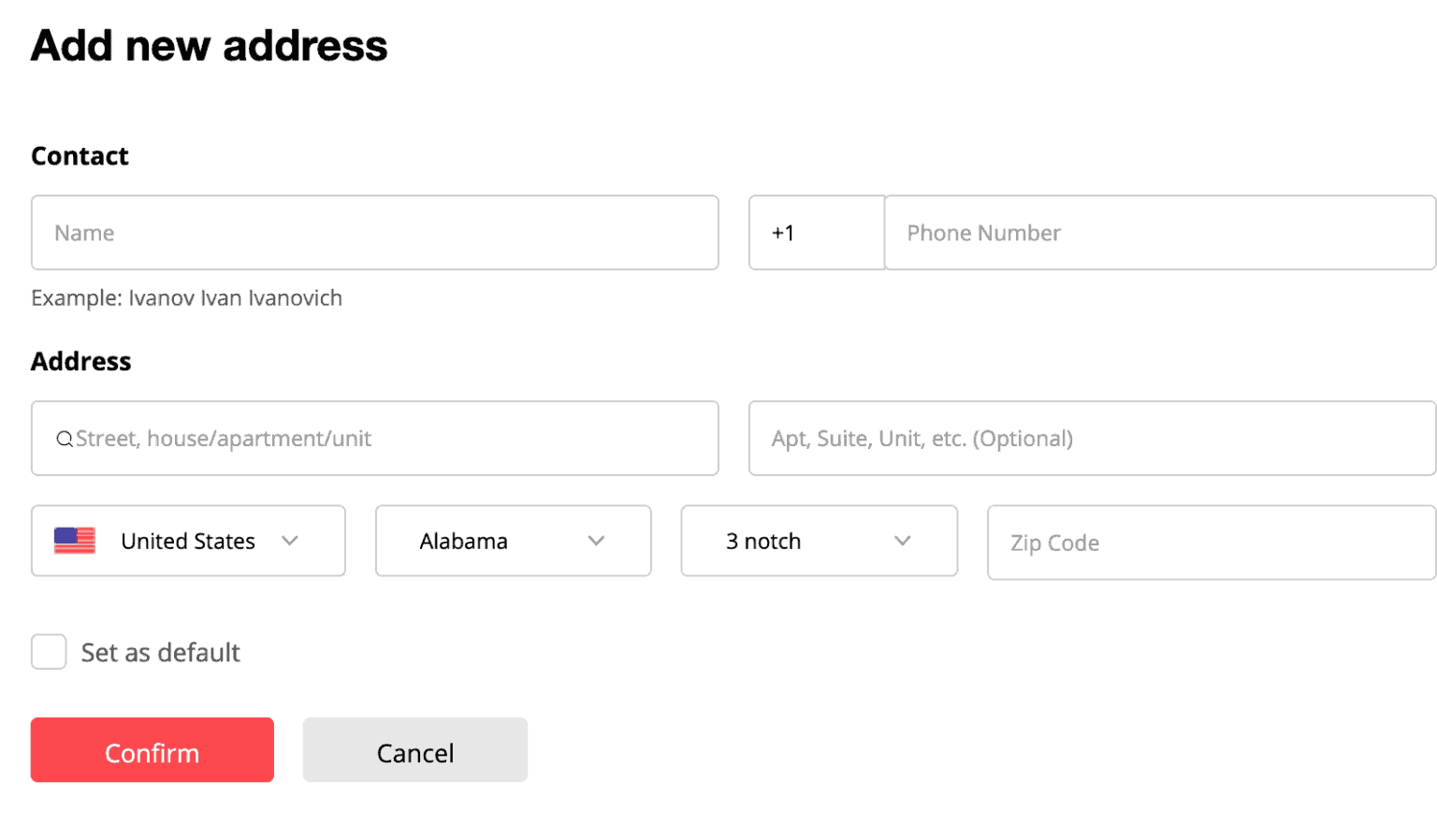The width and height of the screenshot is (1437, 840).
Task: Expand the city list chevron
Action: pyautogui.click(x=902, y=541)
